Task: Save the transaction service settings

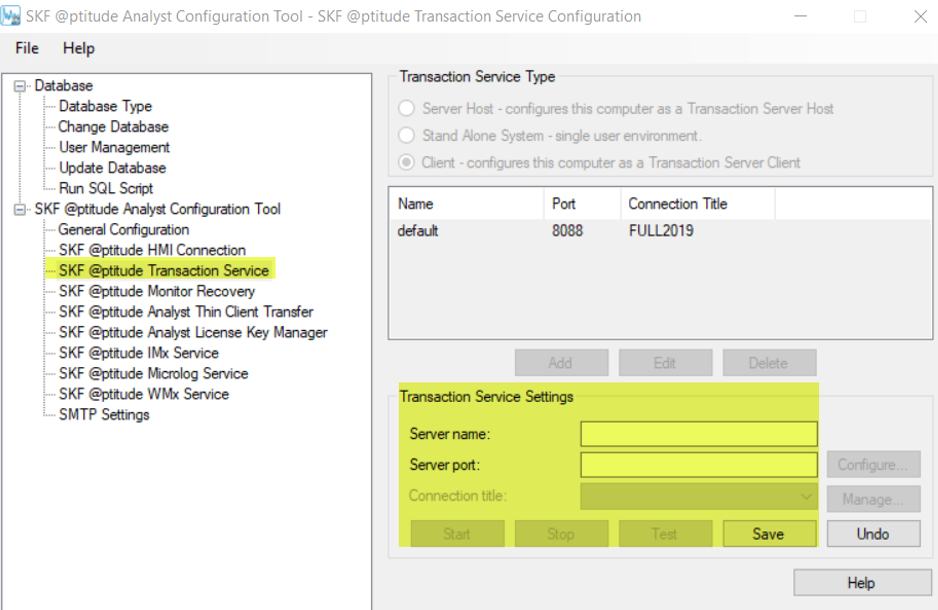Action: tap(769, 533)
